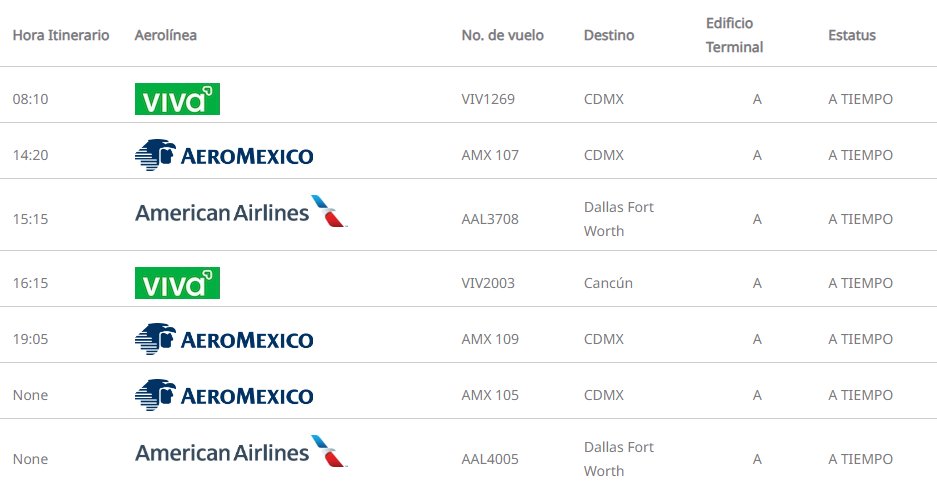Viewport: 937px width, 487px height.
Task: Click A TIEMPO status for flight AMX 107
Action: pos(860,155)
